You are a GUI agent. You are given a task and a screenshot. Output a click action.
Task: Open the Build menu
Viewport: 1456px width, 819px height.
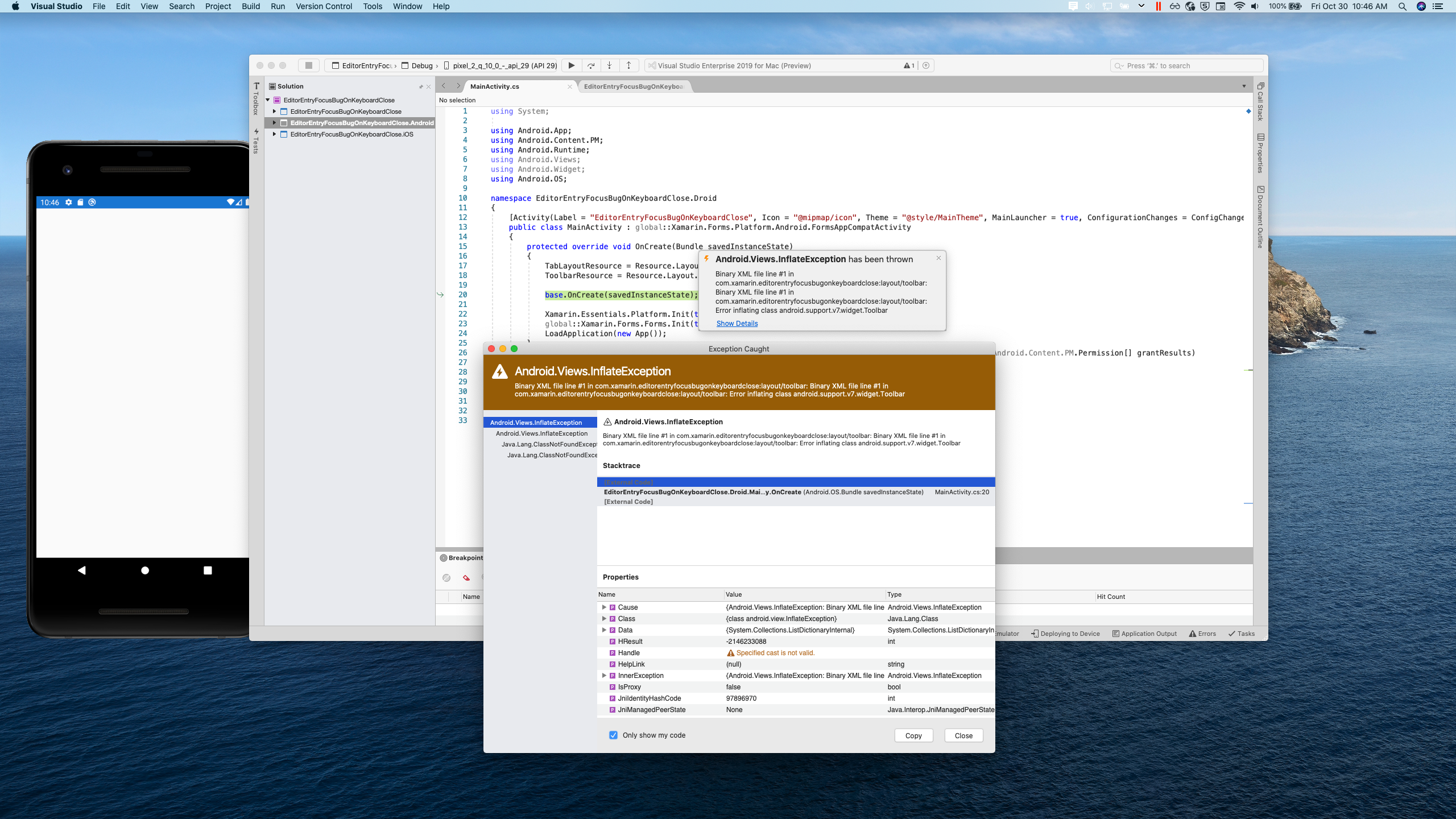click(251, 6)
